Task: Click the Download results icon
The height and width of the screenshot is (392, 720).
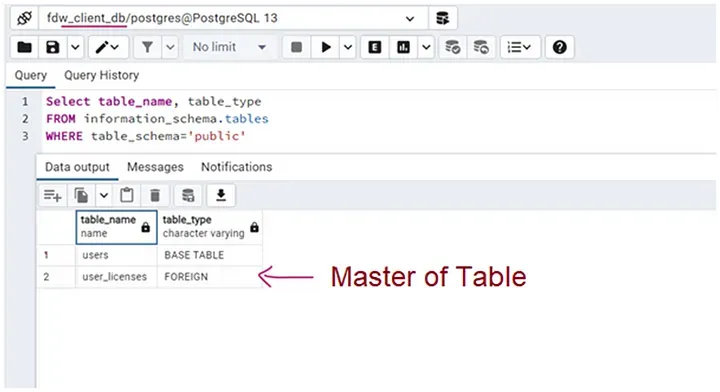Action: click(221, 196)
